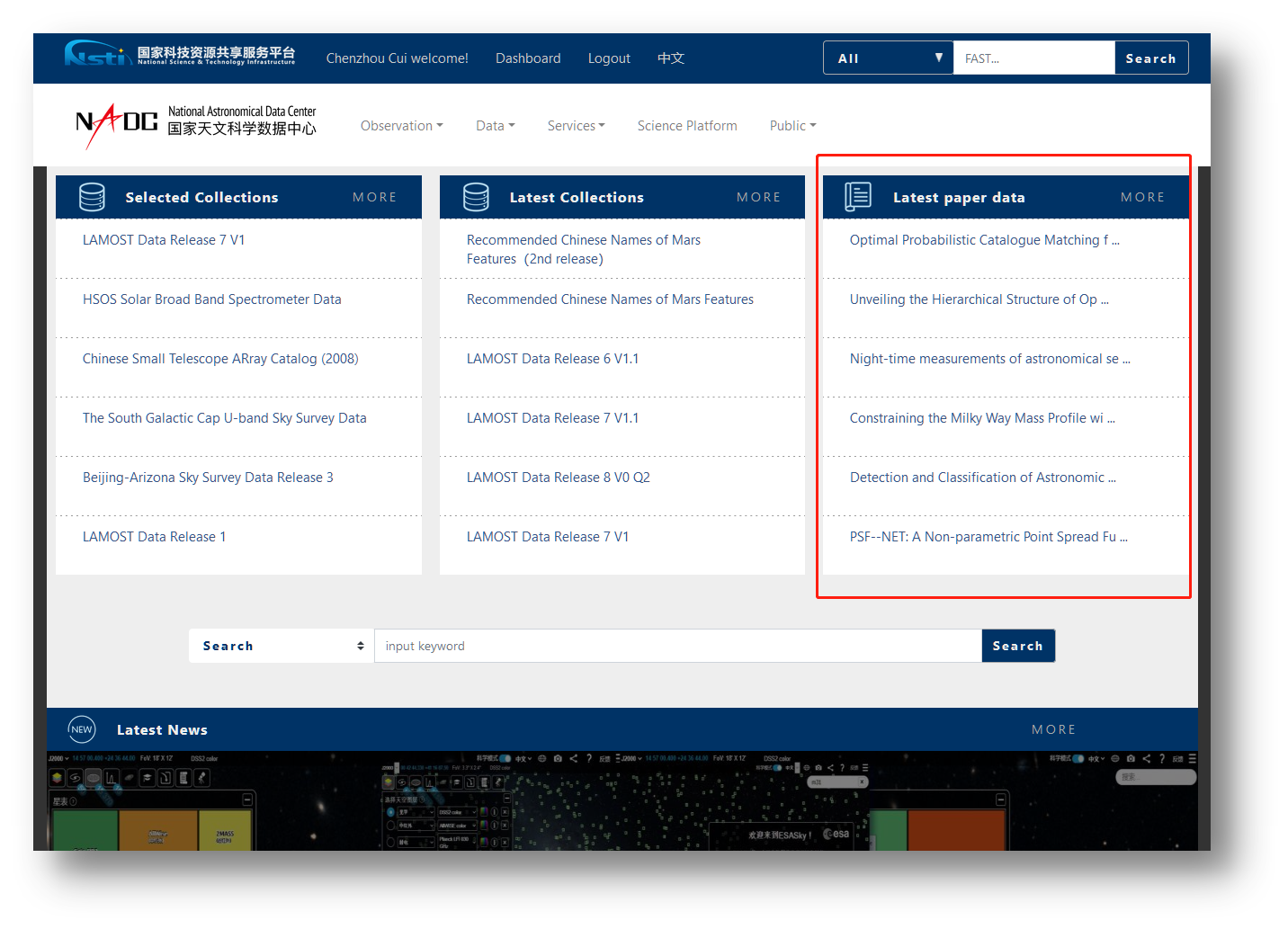Open the Services dropdown menu
Screen dimensions: 1288x929
(576, 126)
